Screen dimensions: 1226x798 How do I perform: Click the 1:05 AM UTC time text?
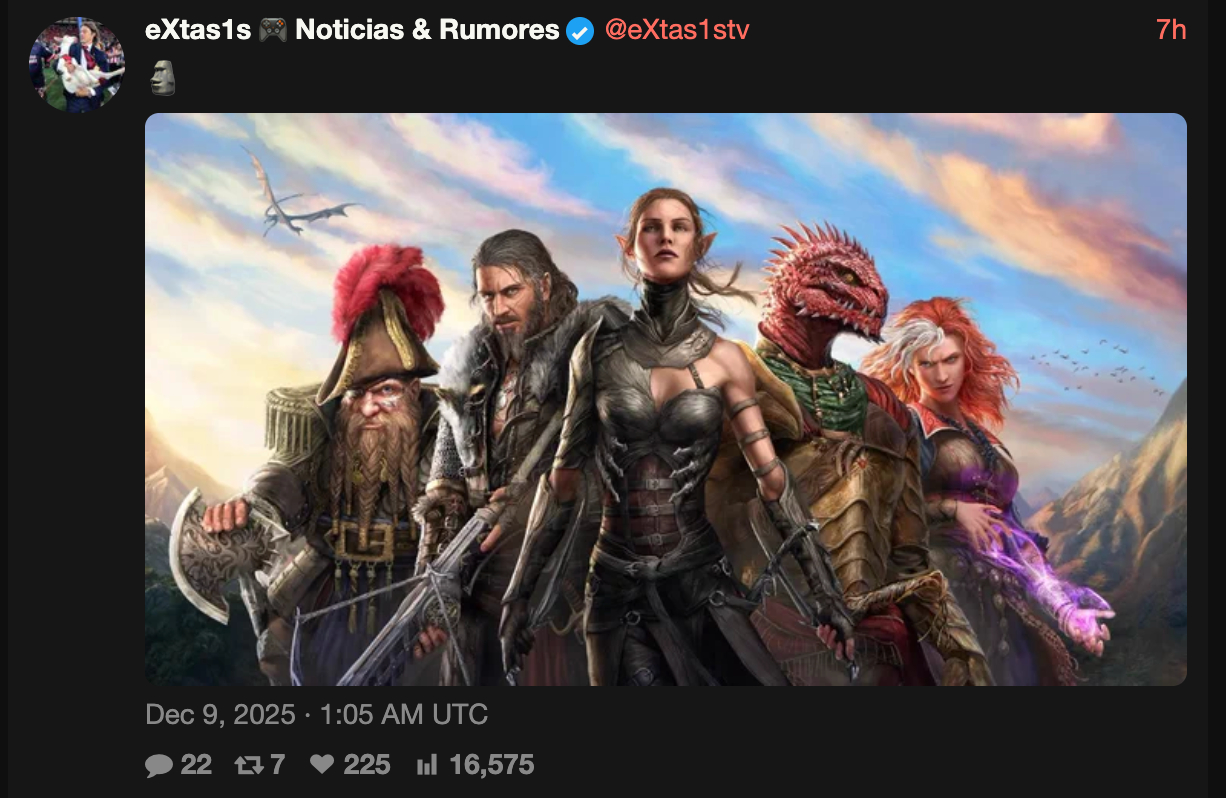(x=402, y=715)
